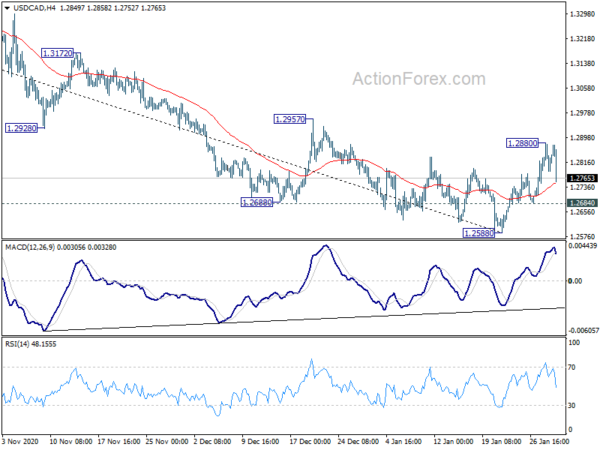Click the 17 Dec 00:00 time label
Viewport: 600px width, 450px height.
(310, 441)
